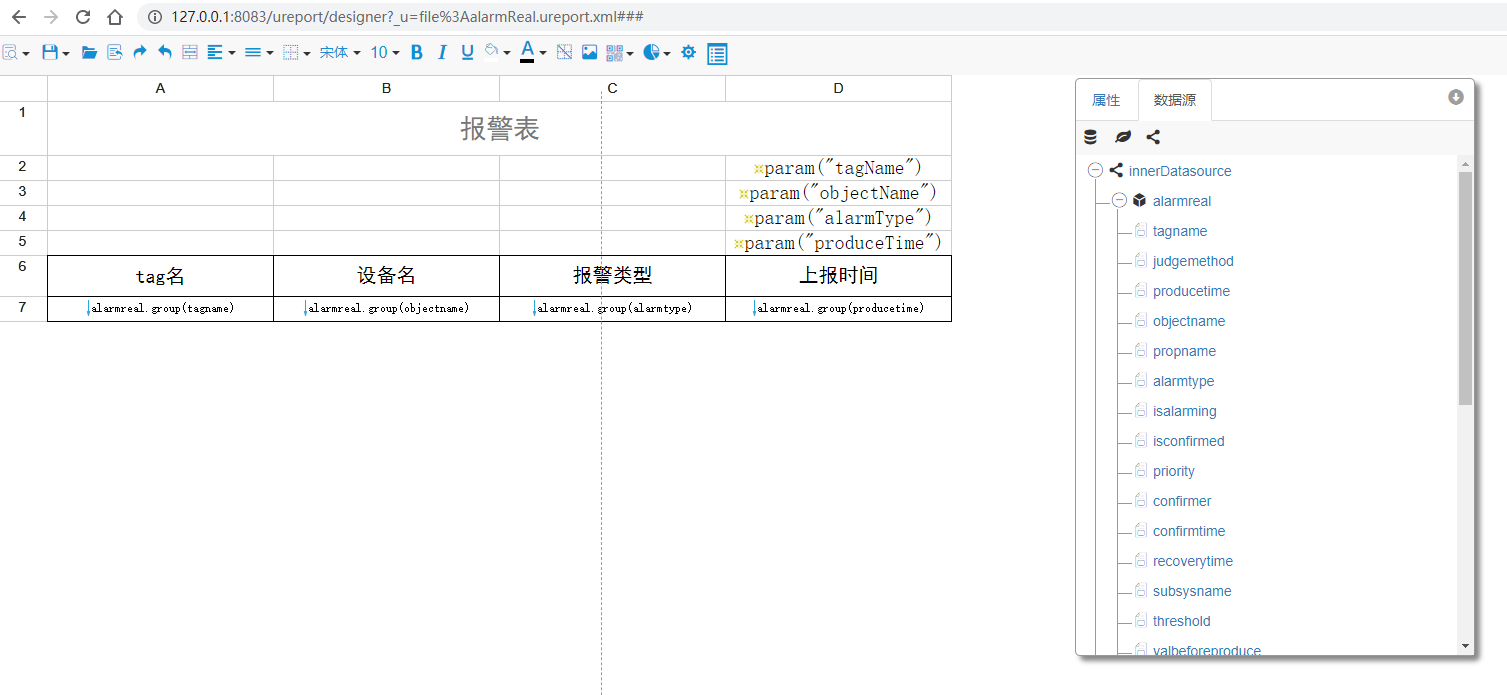
Task: Select the priority field
Action: (1174, 471)
